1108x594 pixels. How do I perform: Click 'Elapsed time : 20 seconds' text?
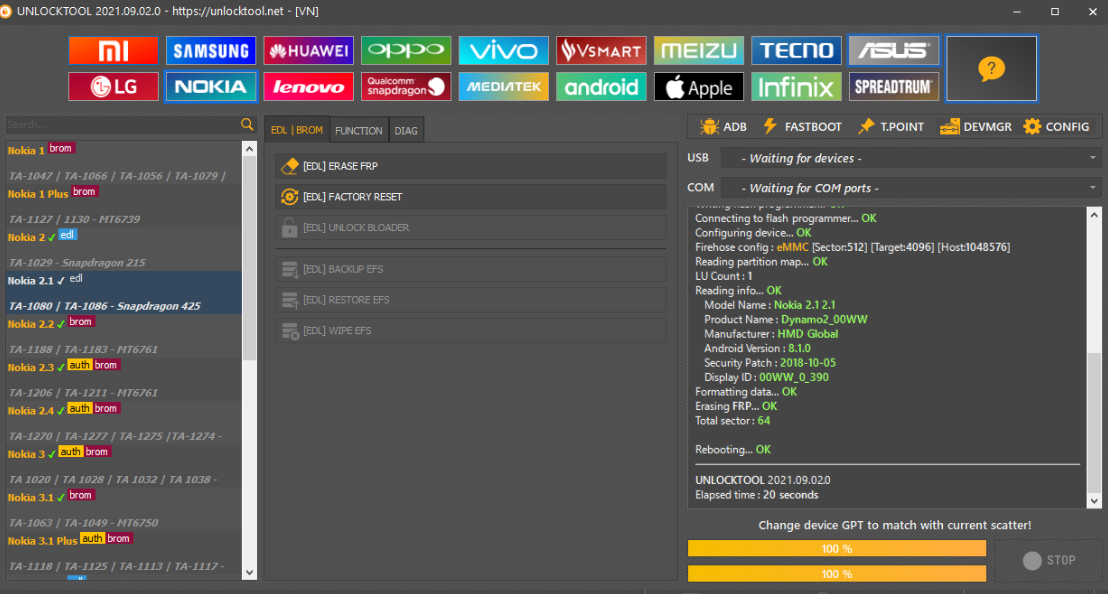pyautogui.click(x=757, y=494)
